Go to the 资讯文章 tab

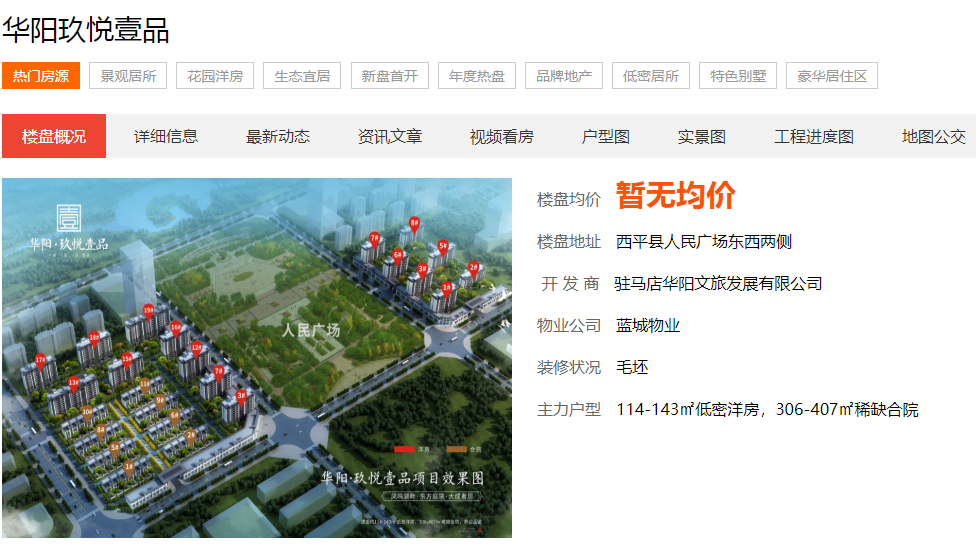point(390,136)
